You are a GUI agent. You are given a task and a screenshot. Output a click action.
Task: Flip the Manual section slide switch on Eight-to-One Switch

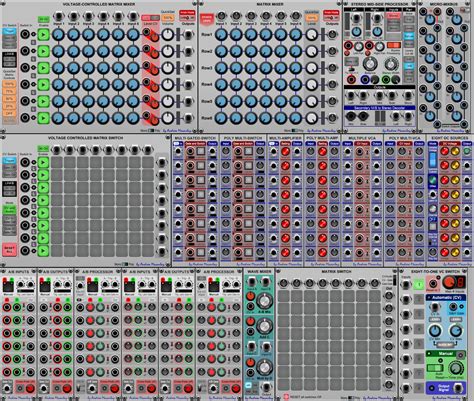coord(435,368)
